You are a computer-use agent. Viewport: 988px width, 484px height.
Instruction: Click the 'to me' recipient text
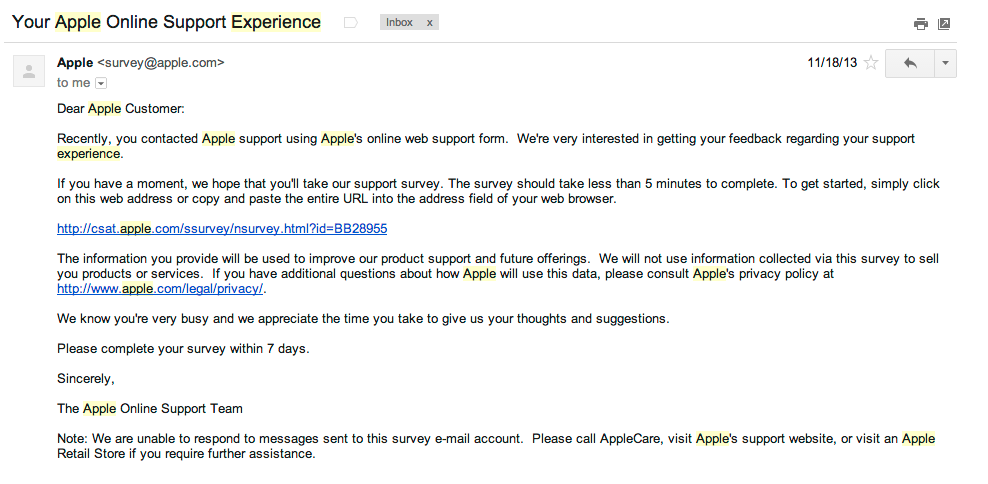pyautogui.click(x=73, y=83)
